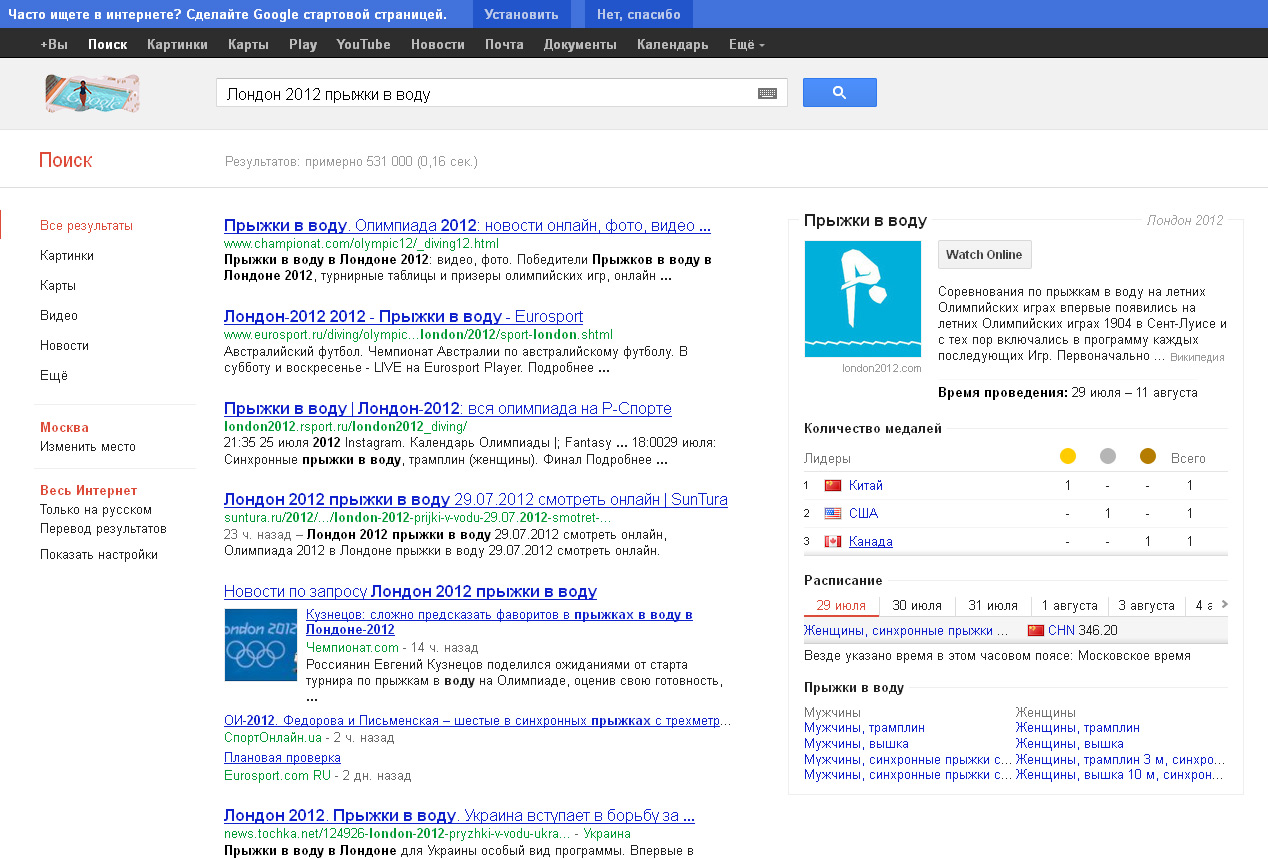Dismiss the promo with Нет, спасибо
The image size is (1268, 860).
(x=639, y=14)
